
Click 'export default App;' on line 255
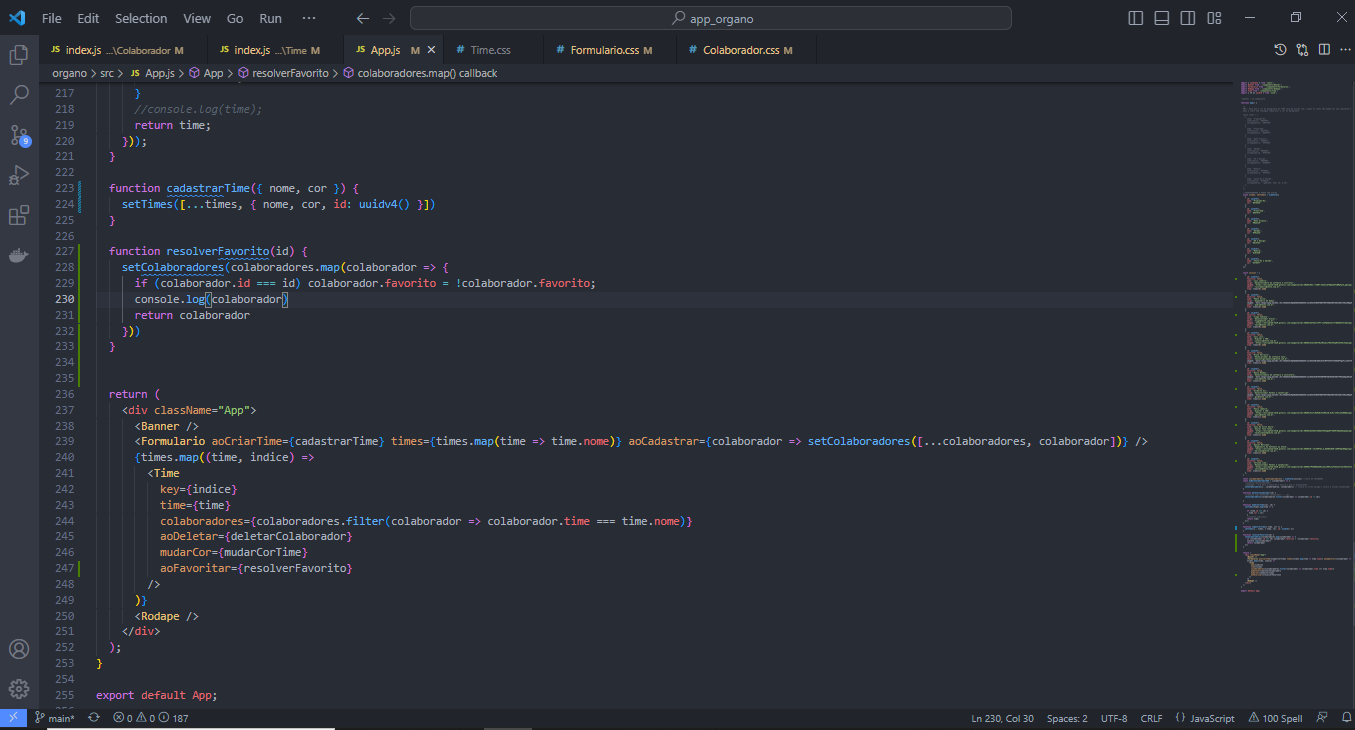157,695
